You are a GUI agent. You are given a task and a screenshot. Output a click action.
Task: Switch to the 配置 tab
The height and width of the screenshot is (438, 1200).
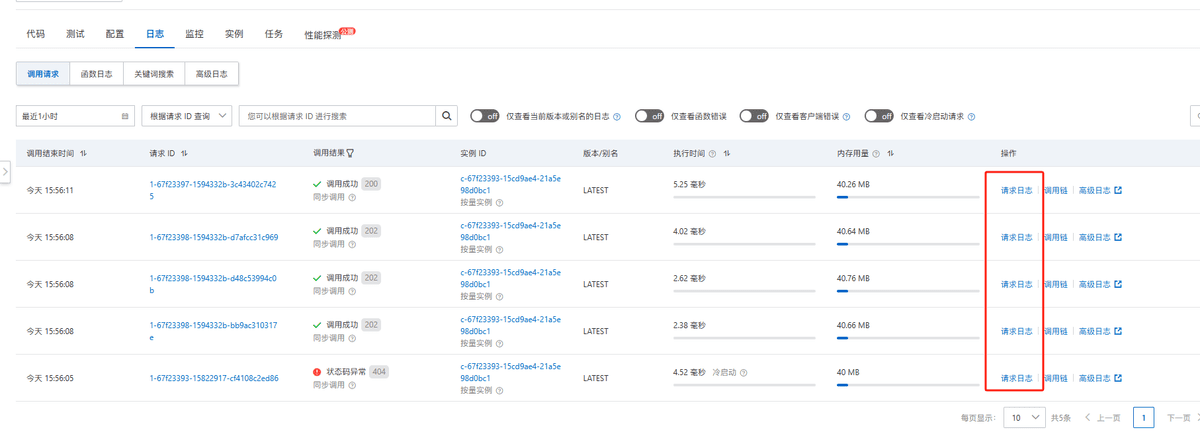tap(115, 34)
